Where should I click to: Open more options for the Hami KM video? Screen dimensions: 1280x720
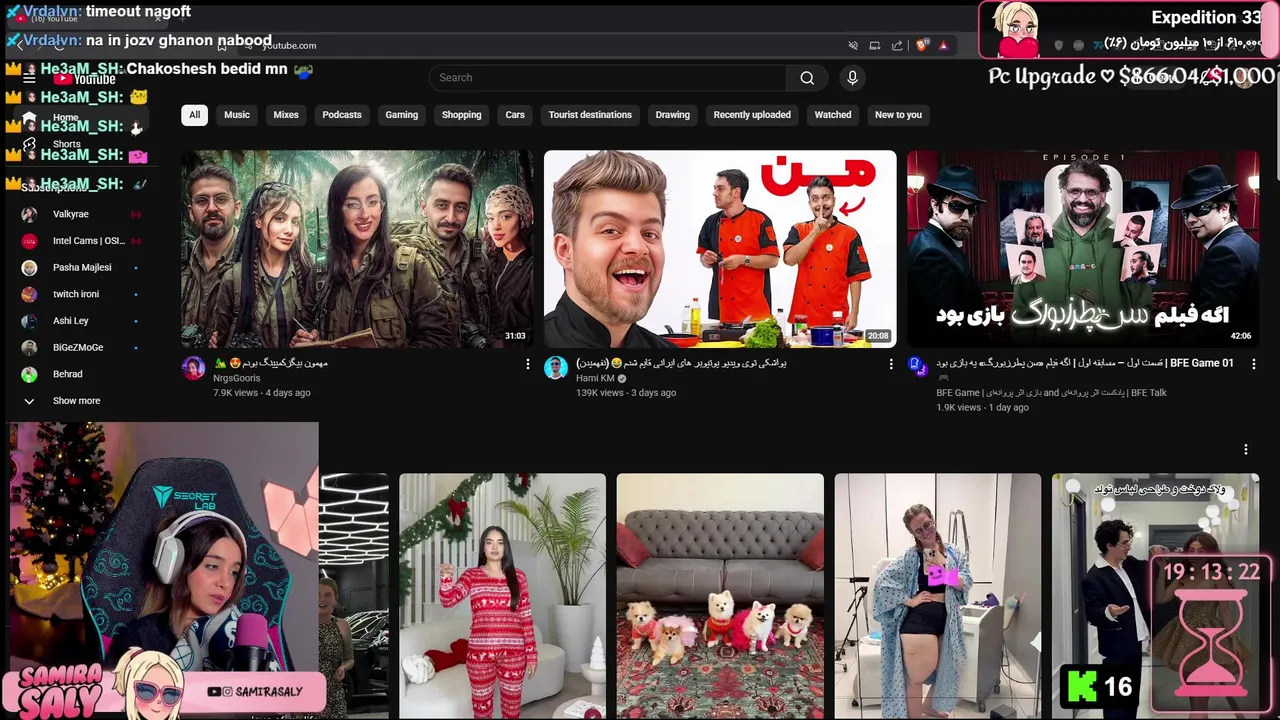tap(891, 364)
